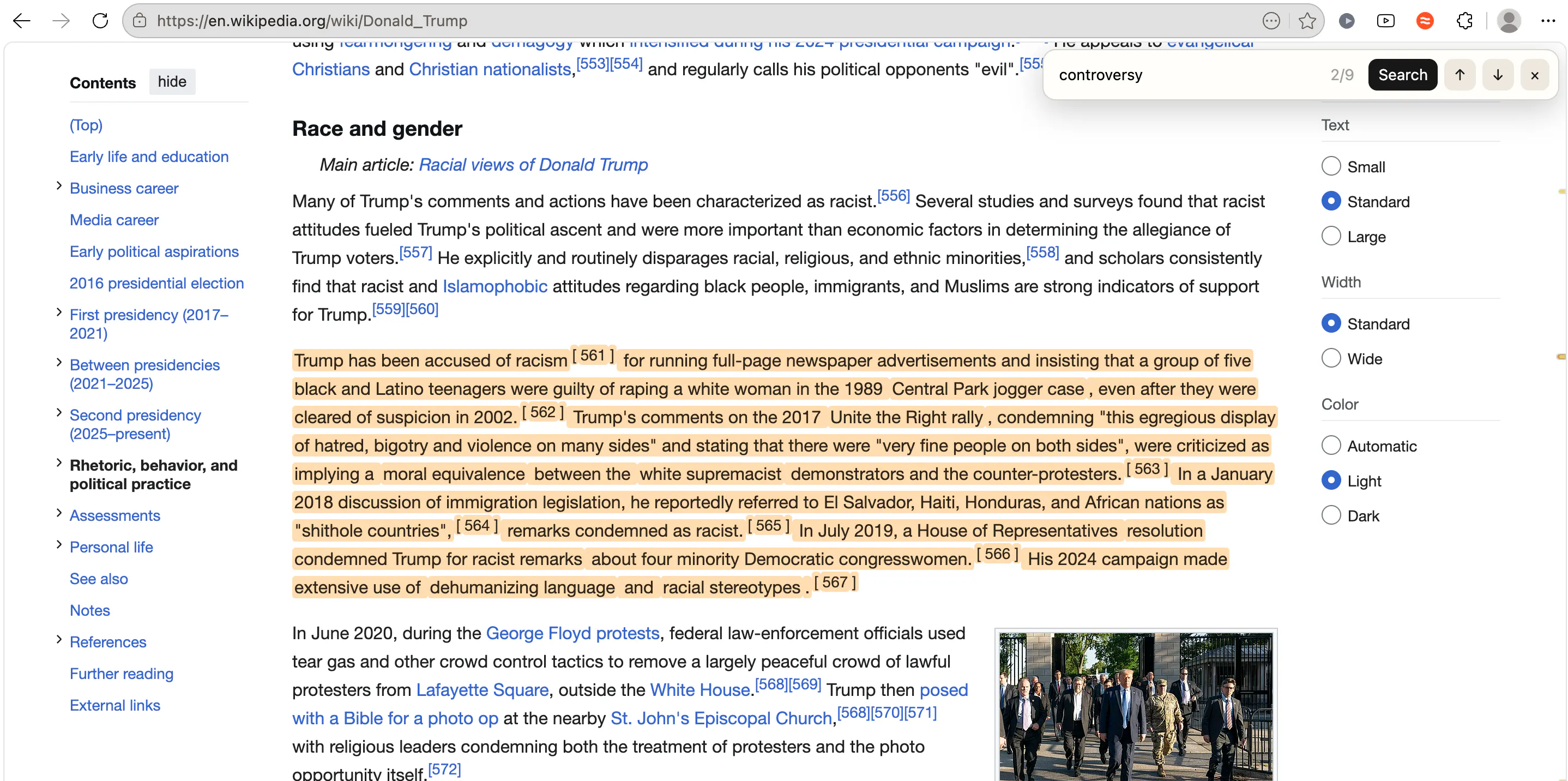
Task: Click the Race and gender heading
Action: [x=377, y=129]
